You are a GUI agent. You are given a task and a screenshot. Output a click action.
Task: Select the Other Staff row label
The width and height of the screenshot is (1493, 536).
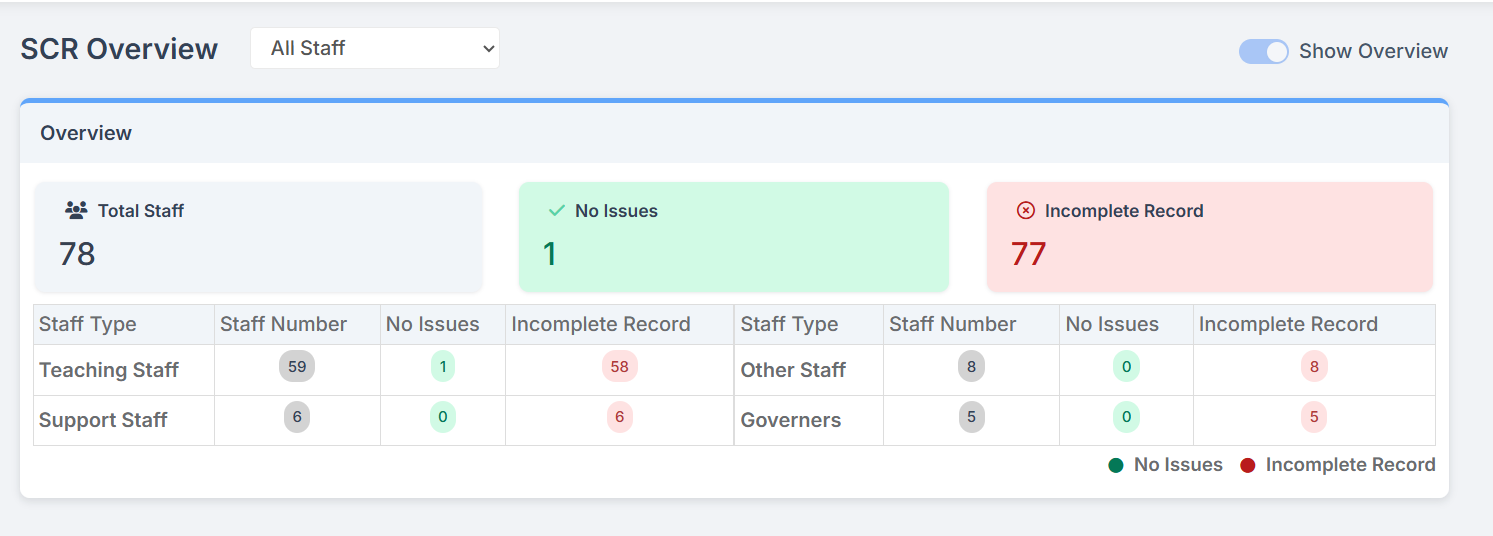pyautogui.click(x=793, y=370)
